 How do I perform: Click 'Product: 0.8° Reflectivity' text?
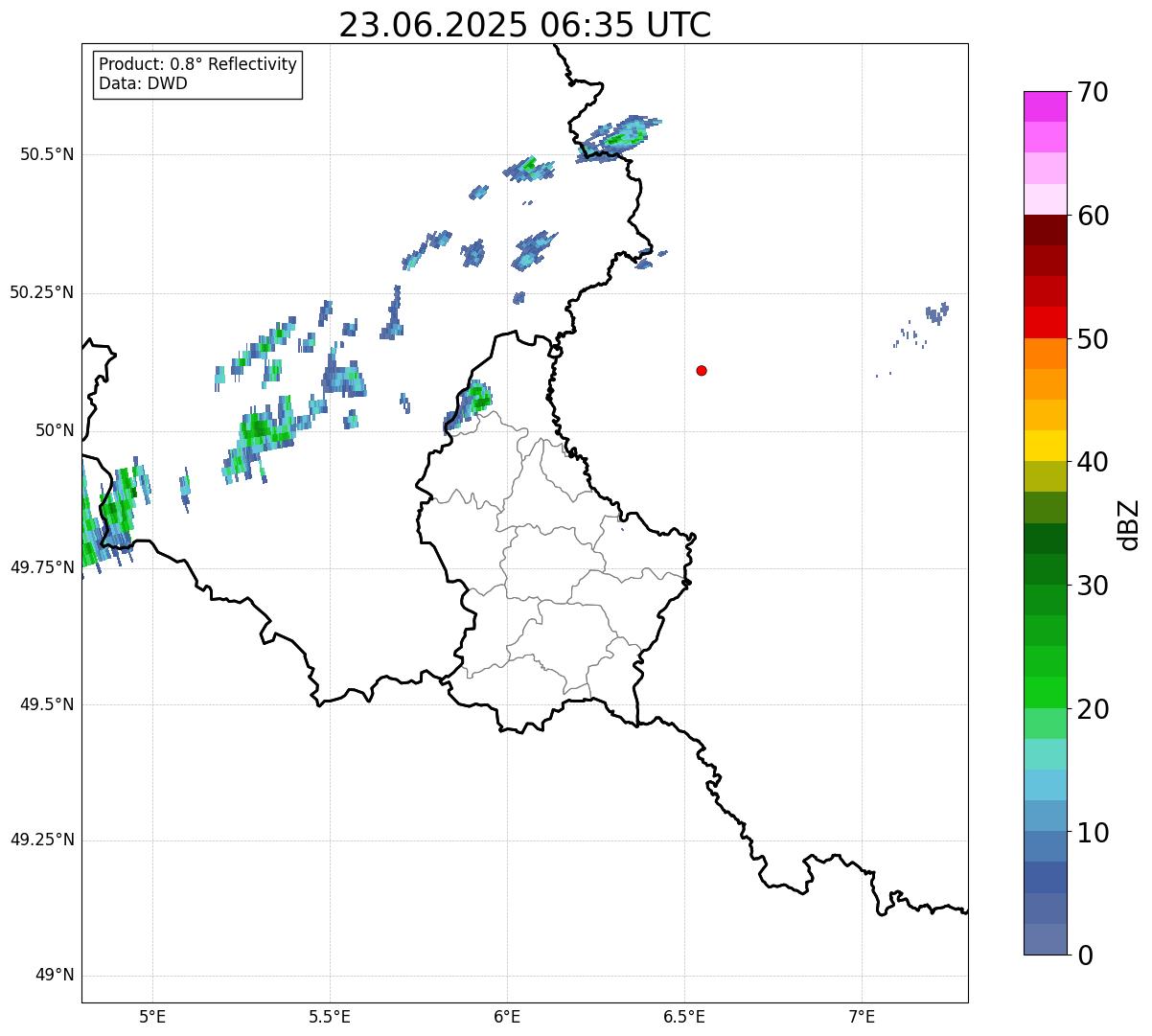(198, 64)
